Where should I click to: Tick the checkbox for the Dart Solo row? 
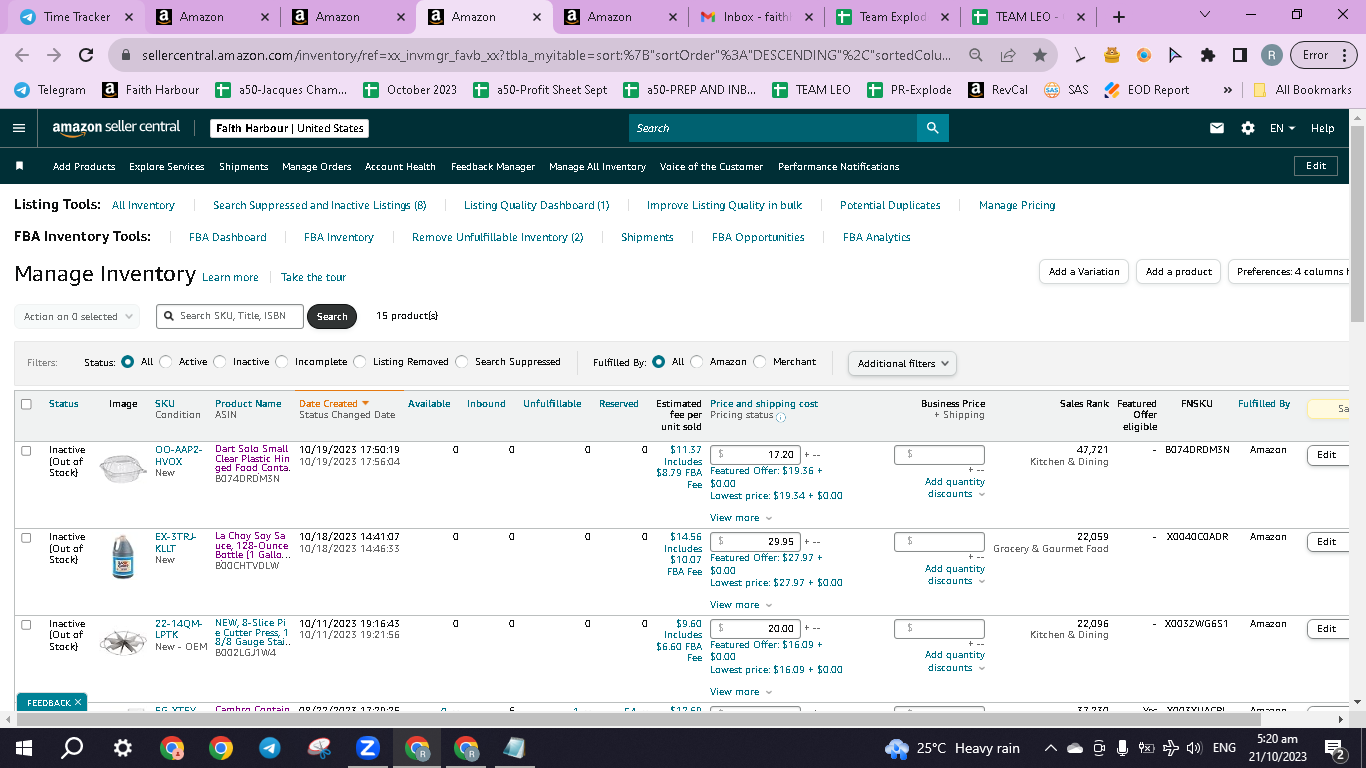(x=26, y=451)
